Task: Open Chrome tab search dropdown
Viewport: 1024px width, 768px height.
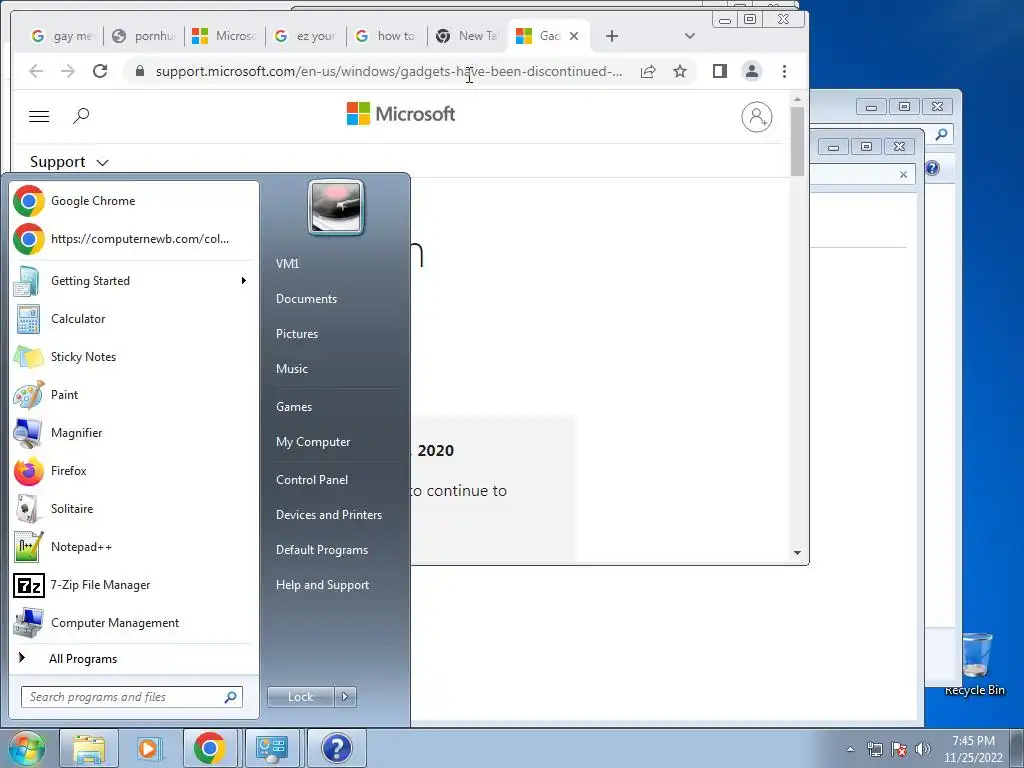Action: 690,36
